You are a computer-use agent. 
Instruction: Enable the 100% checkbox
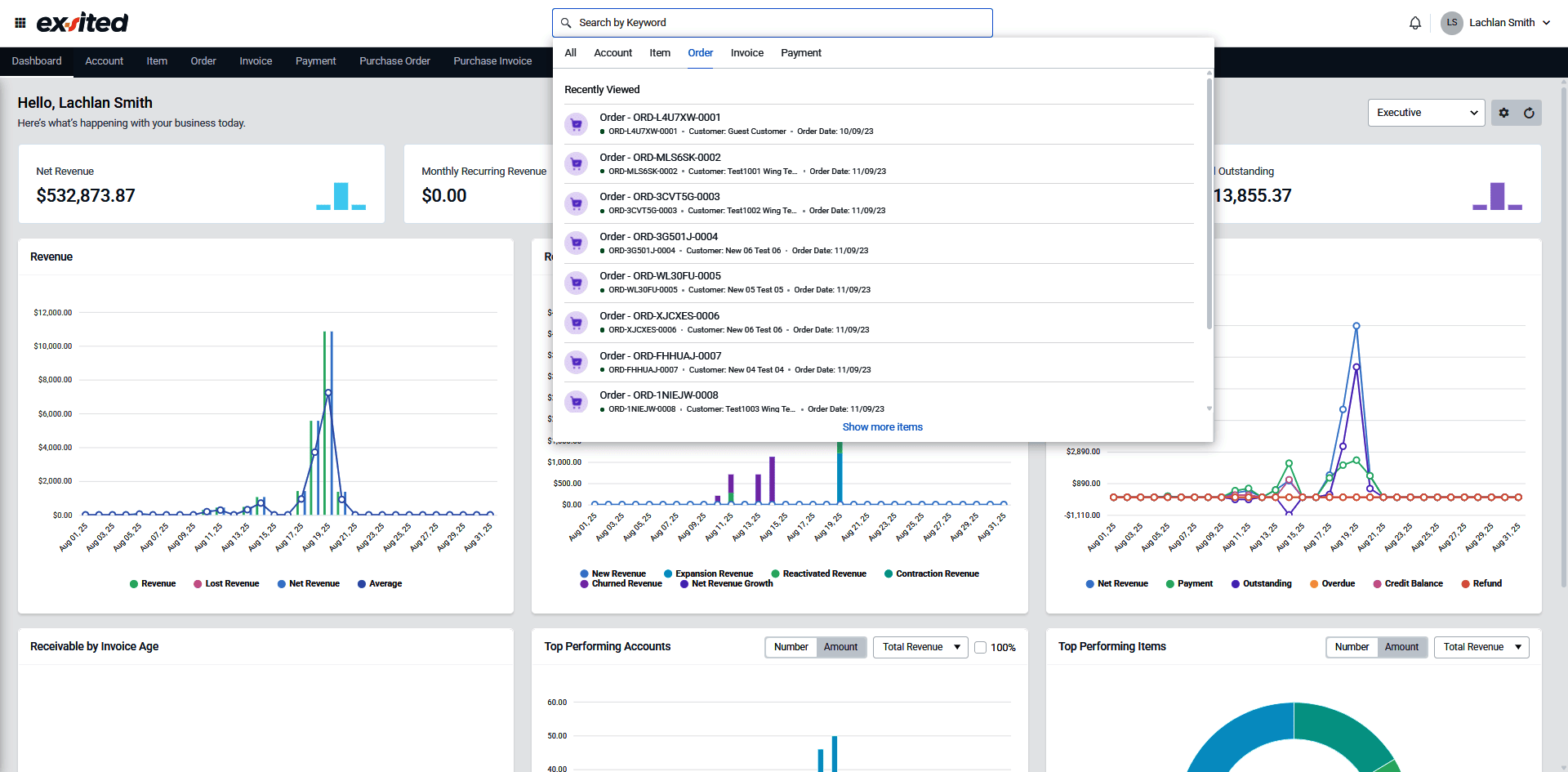point(981,648)
